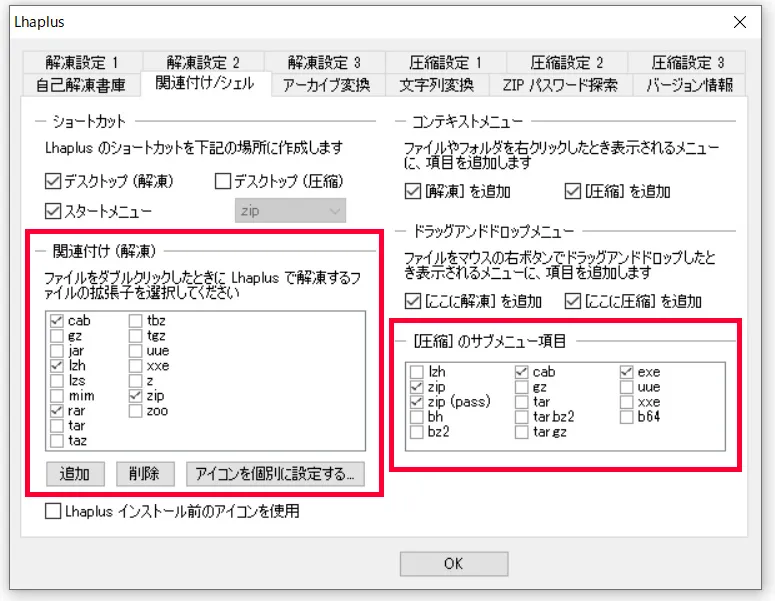Confirm settings with the OK button
The height and width of the screenshot is (601, 775).
click(454, 564)
